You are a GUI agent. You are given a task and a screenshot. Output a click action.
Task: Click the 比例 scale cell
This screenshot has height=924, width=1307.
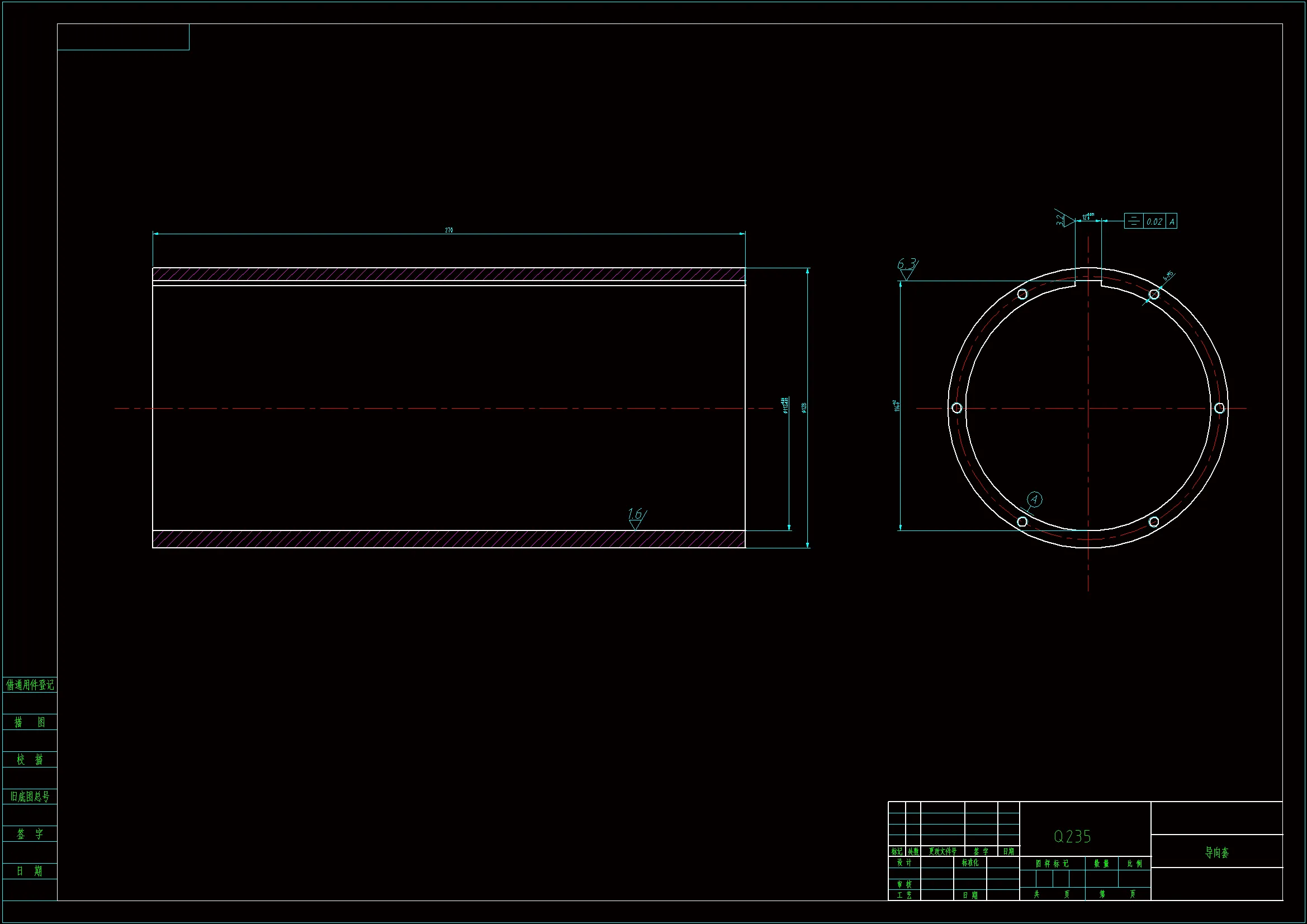tap(1134, 864)
